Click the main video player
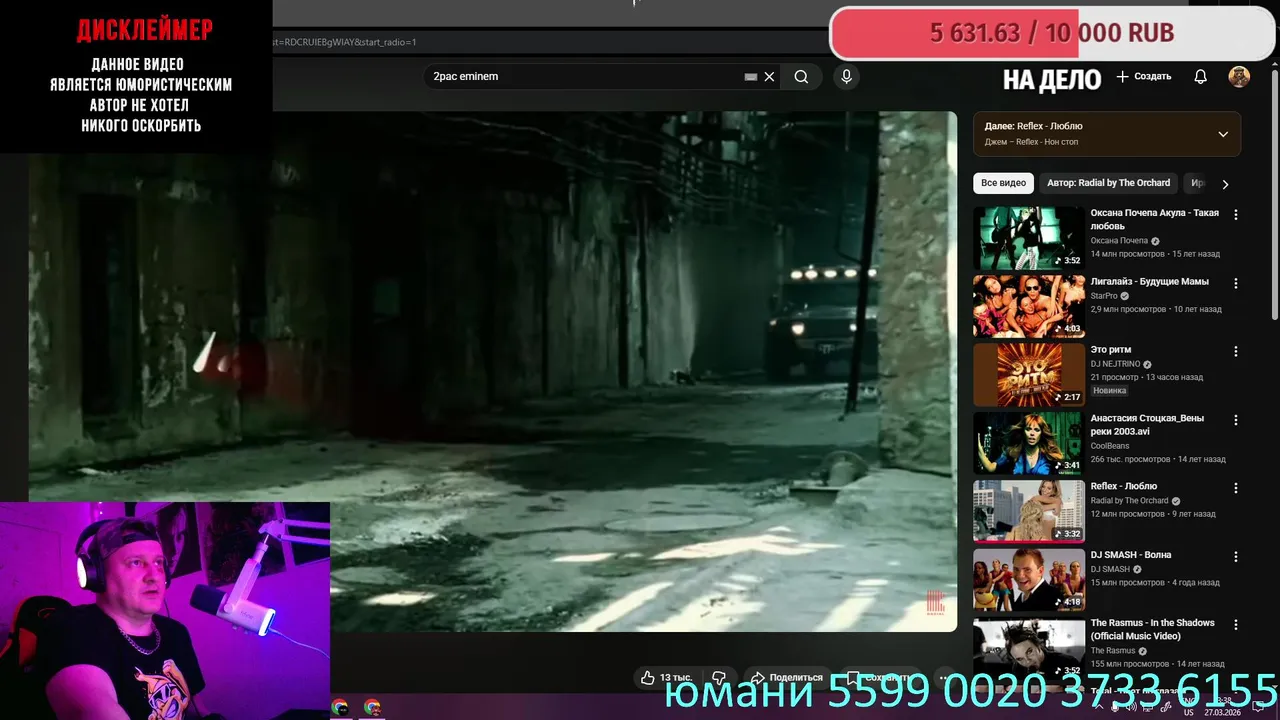The image size is (1280, 720). 493,371
